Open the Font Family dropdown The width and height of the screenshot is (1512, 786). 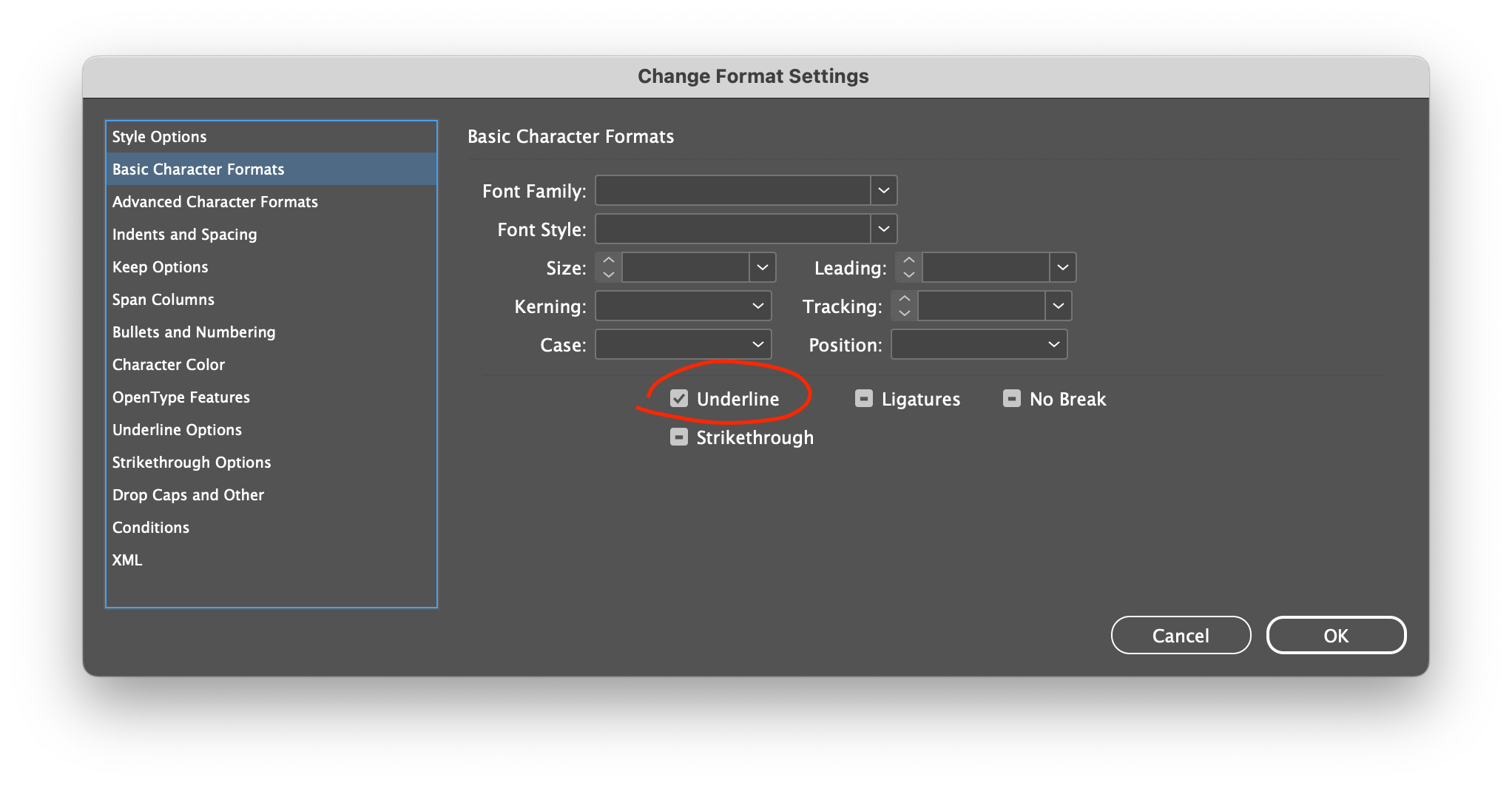pyautogui.click(x=883, y=190)
